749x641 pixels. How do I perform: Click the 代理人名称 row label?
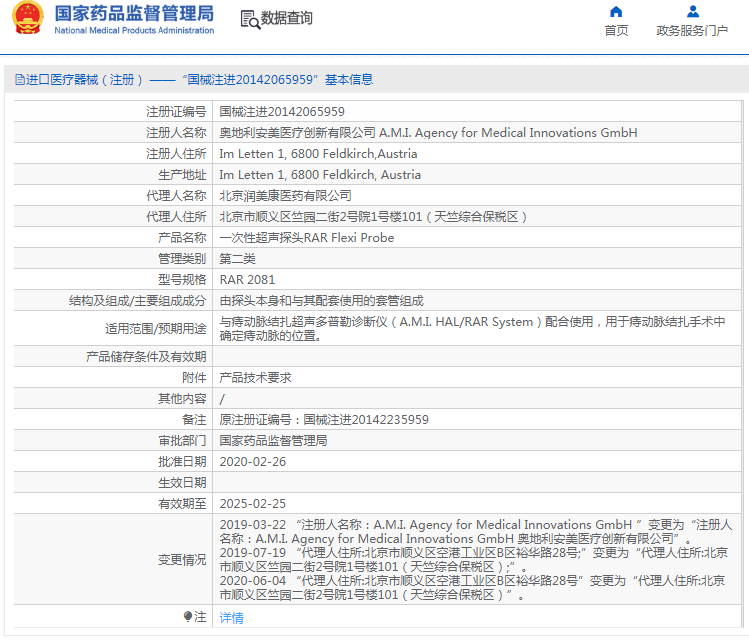(176, 196)
